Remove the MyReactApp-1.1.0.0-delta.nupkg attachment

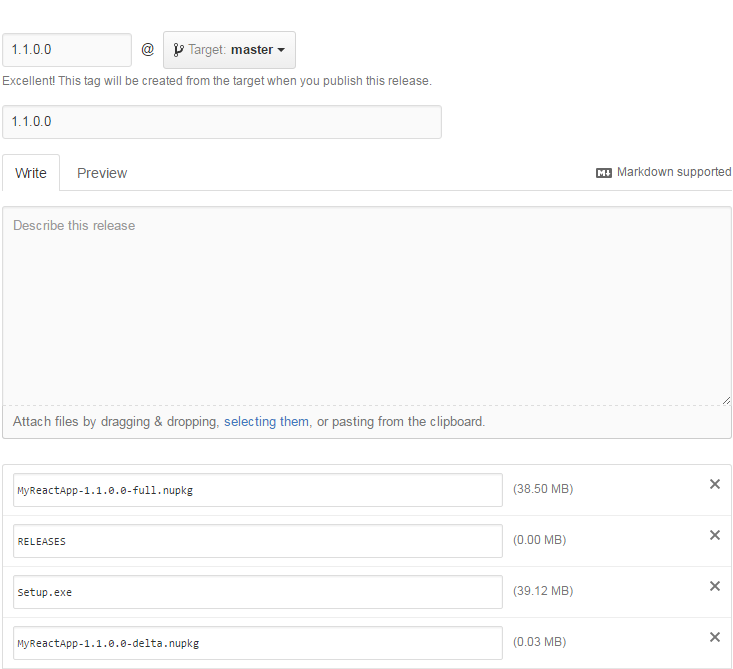[x=714, y=637]
